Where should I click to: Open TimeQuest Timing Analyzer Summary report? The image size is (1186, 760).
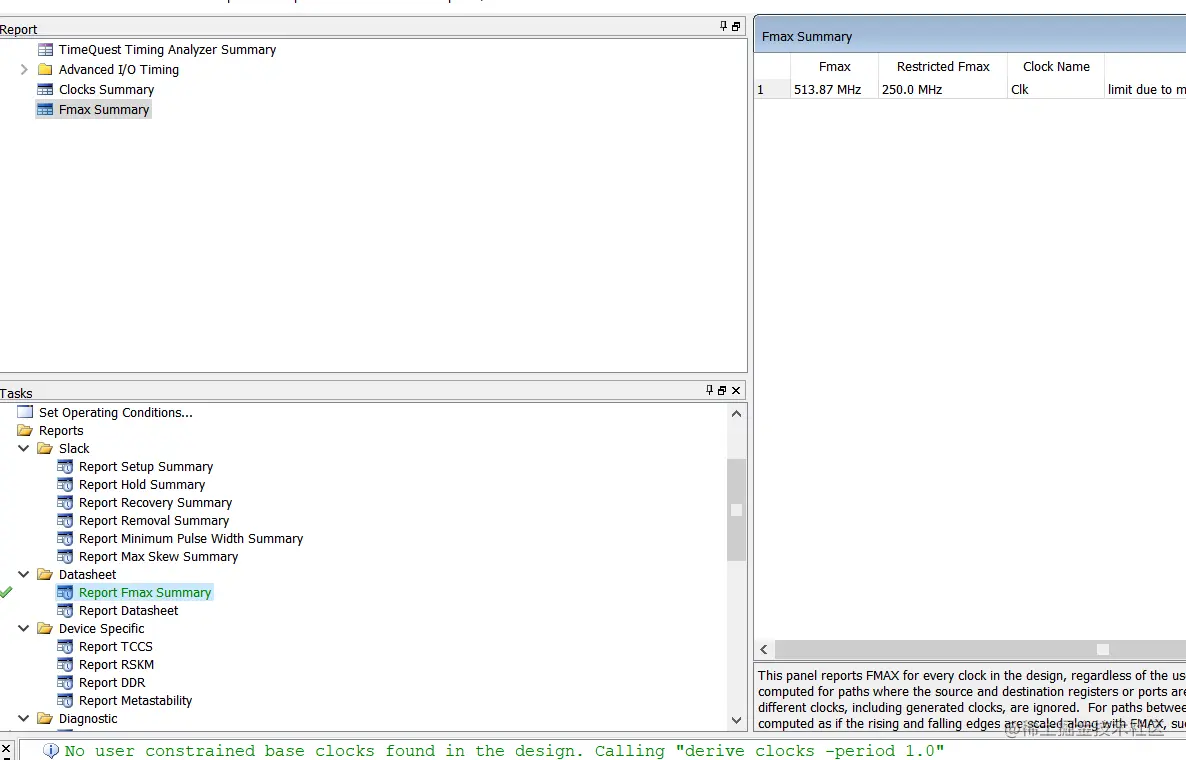coord(167,49)
